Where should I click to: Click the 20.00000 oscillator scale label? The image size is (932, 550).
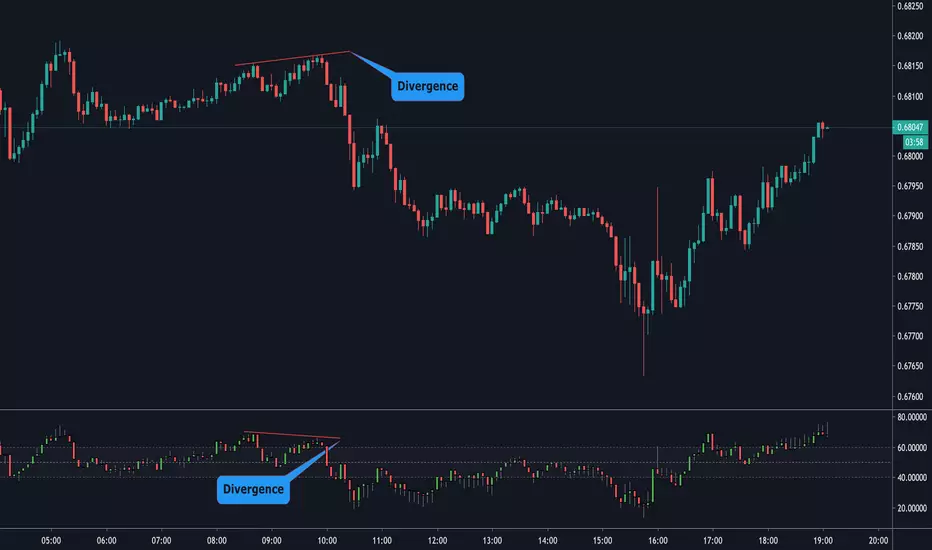pyautogui.click(x=911, y=508)
